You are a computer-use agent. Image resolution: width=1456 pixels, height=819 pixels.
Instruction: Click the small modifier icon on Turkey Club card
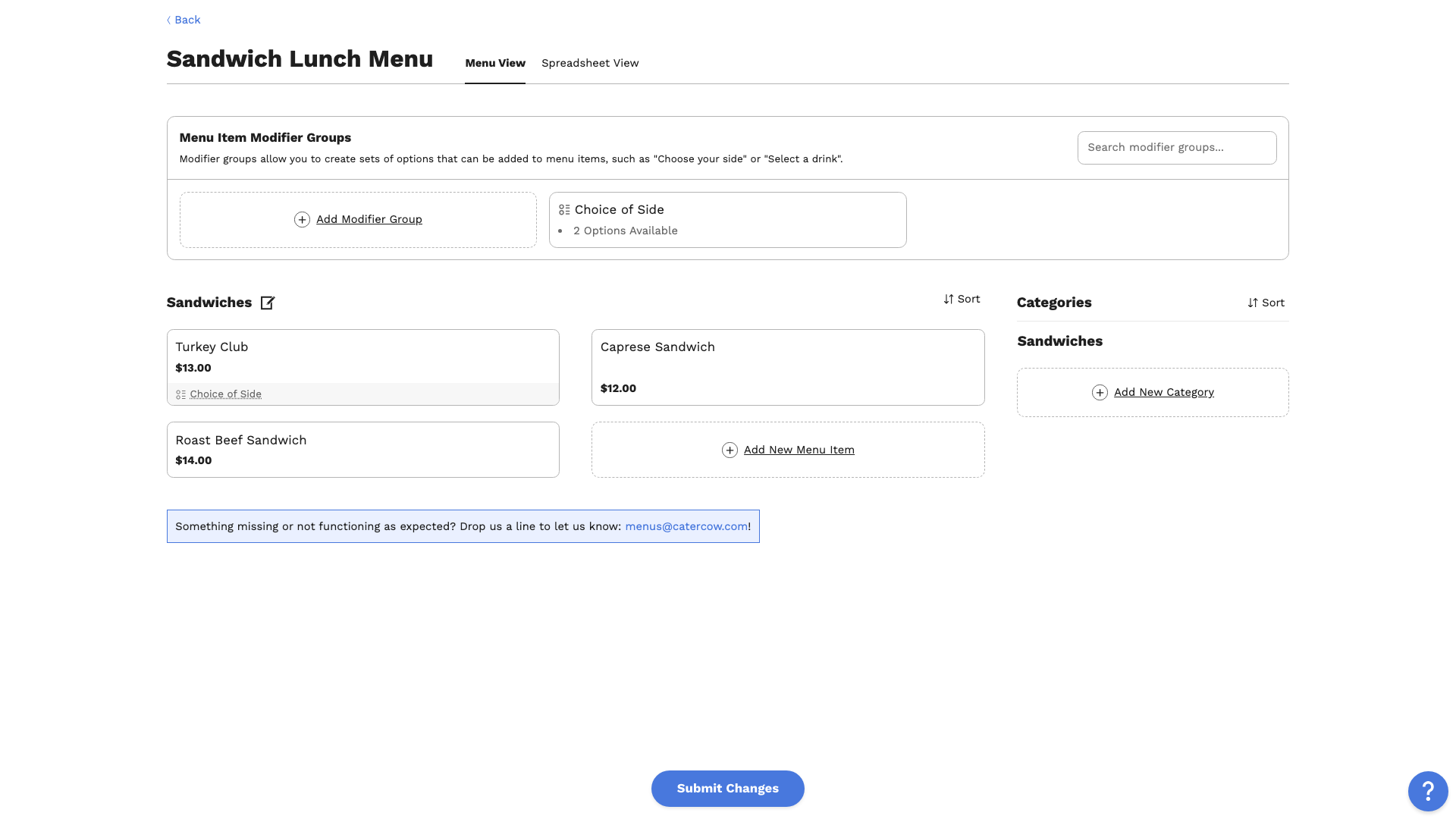(x=180, y=394)
